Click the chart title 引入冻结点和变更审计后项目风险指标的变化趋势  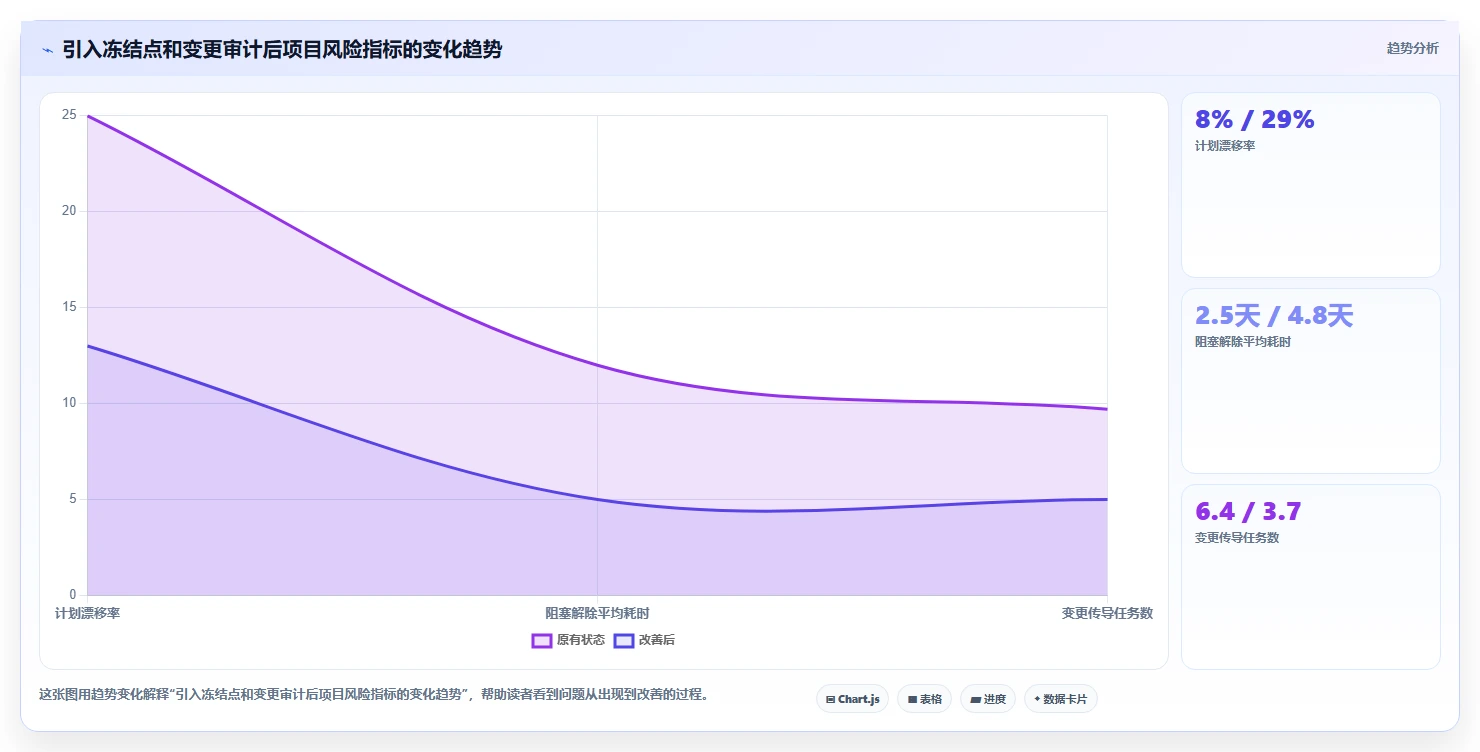point(282,49)
